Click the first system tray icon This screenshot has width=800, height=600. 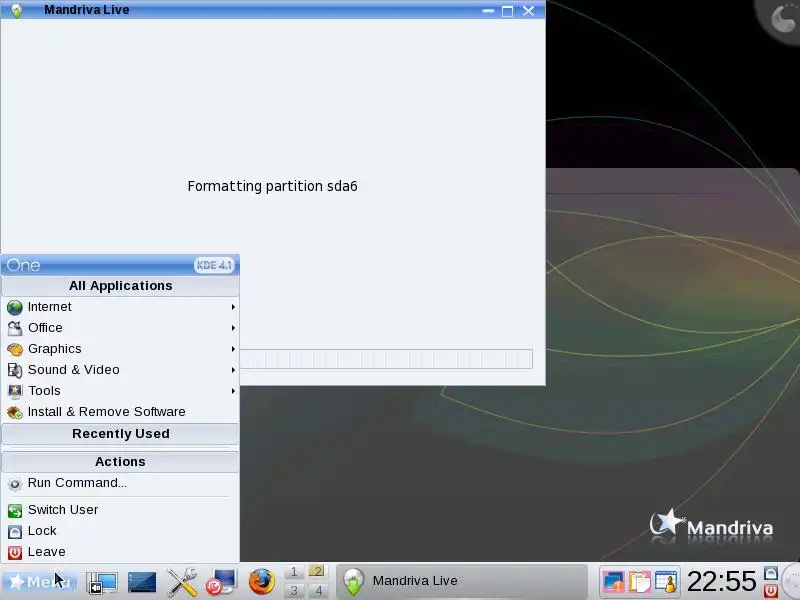coord(613,582)
